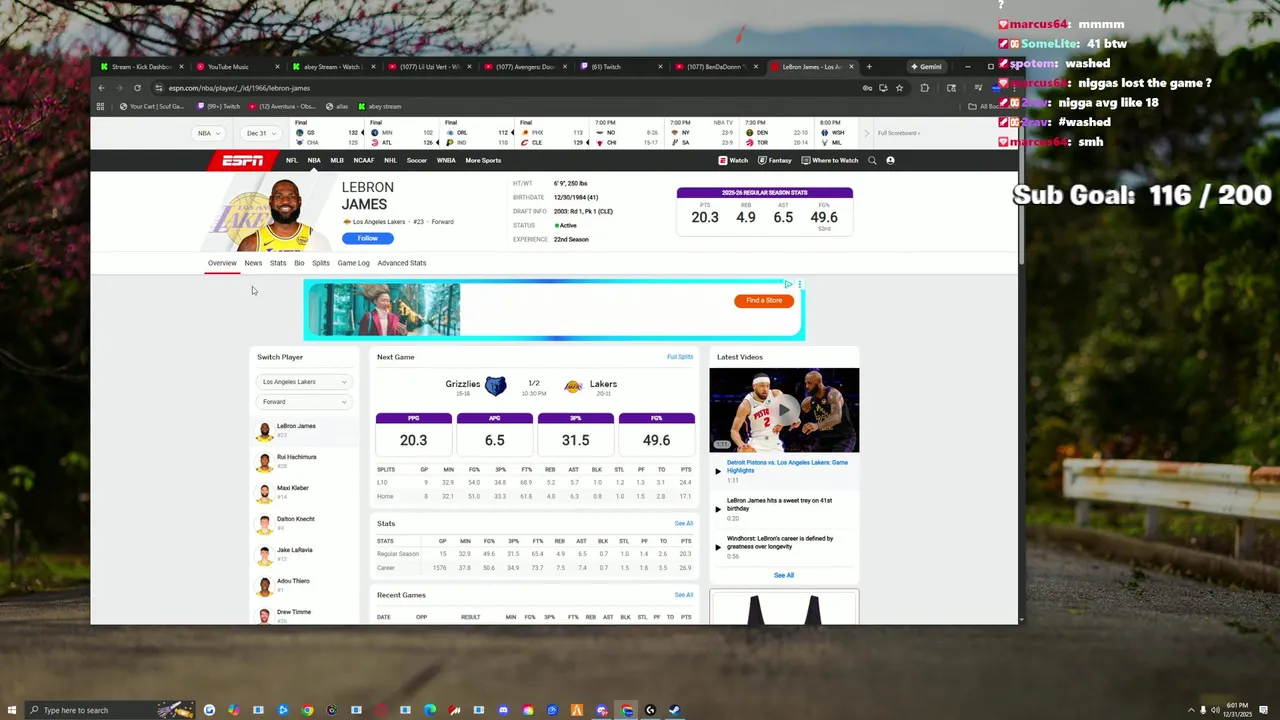
Task: Switch to the Twitch browser tab
Action: click(620, 67)
